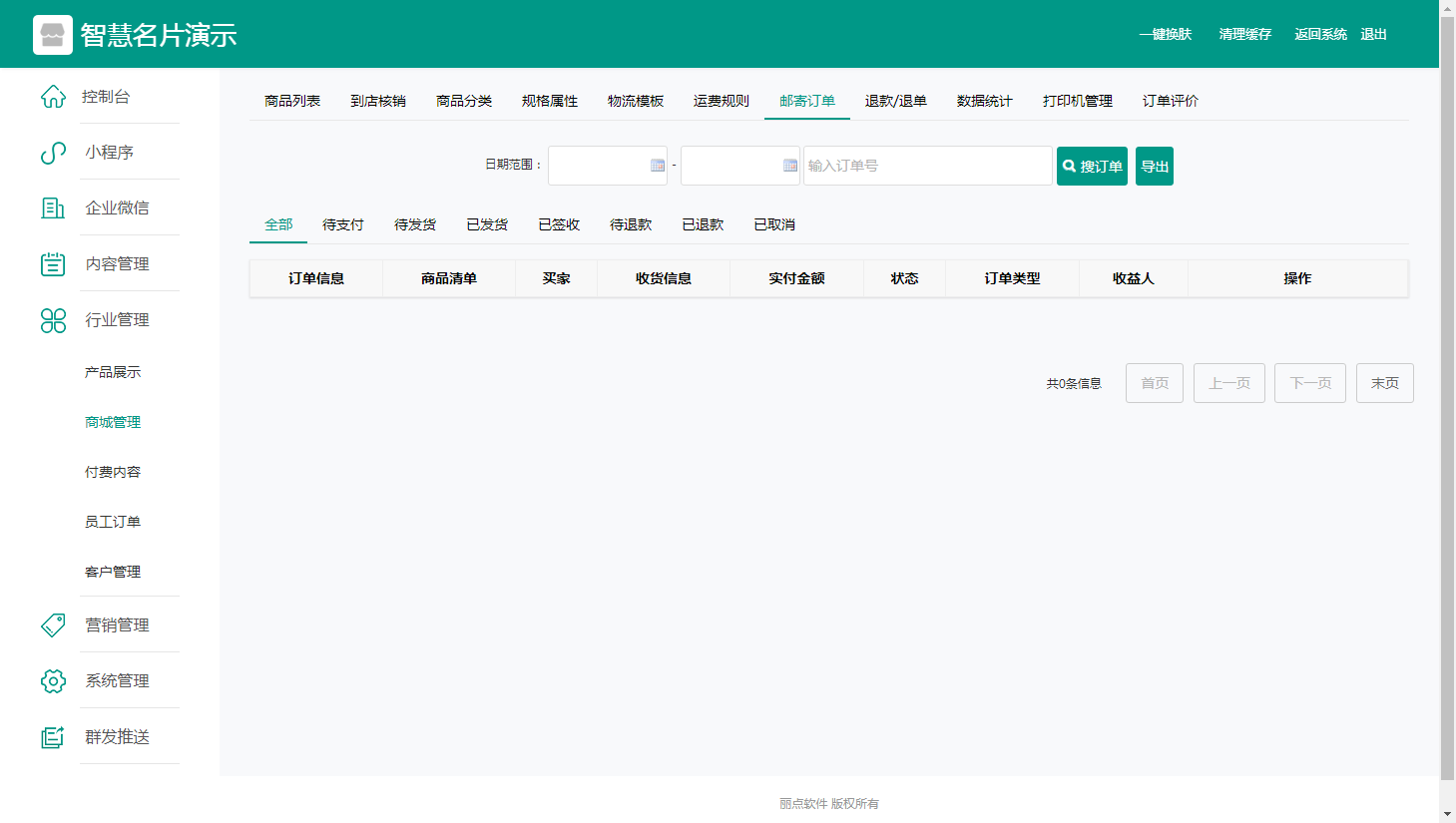Screen dimensions: 1456x823
Task: Switch to 退款/退单 tab
Action: pyautogui.click(x=896, y=101)
